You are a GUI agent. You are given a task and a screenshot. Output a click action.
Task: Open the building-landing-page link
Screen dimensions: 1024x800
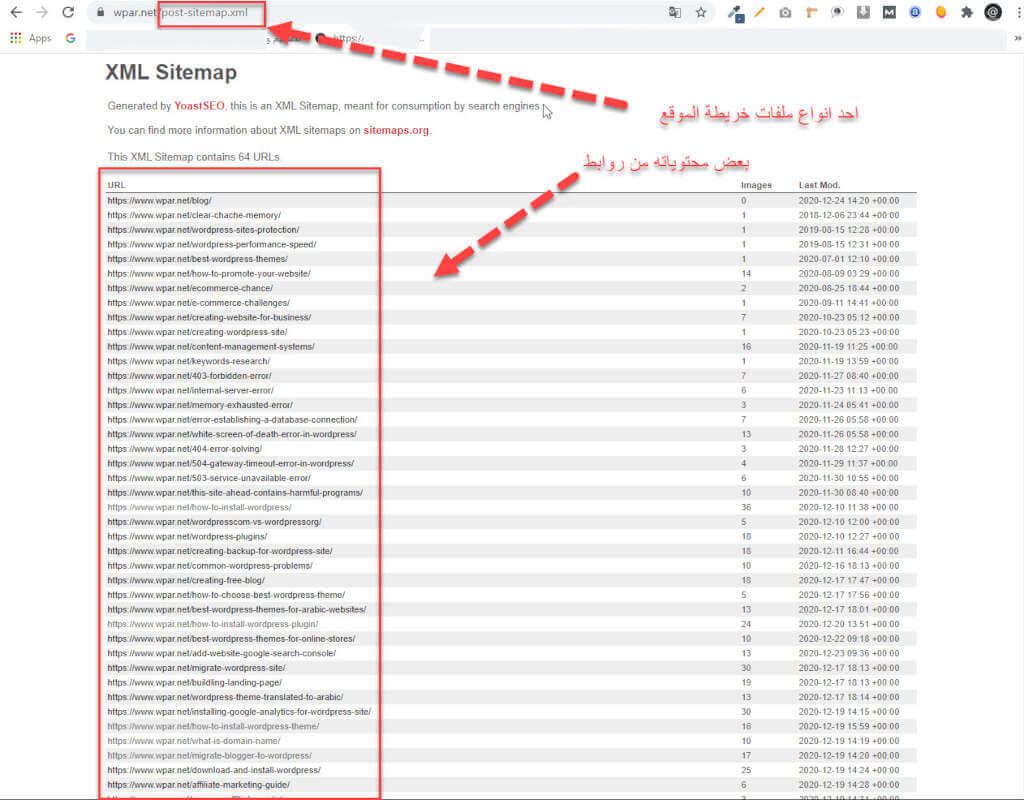(195, 682)
